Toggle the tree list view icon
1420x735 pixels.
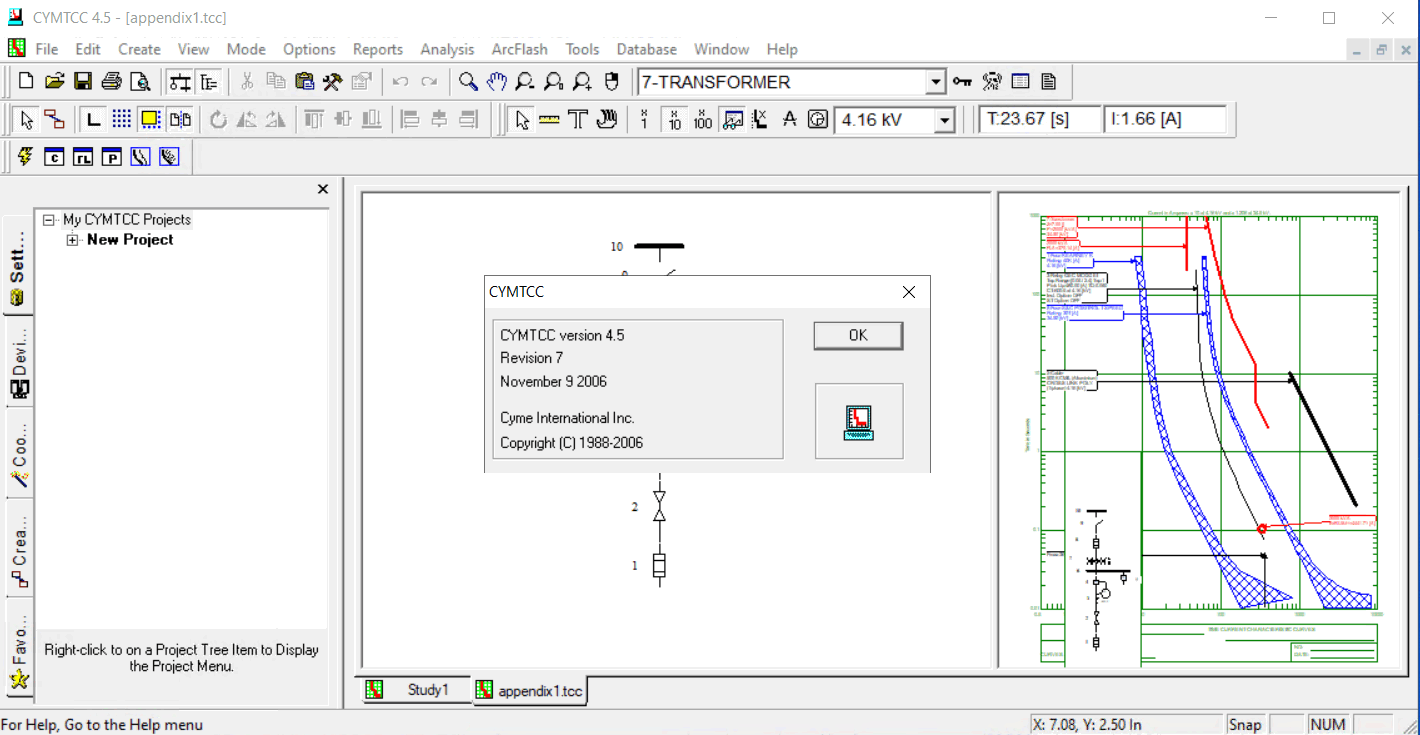point(209,82)
